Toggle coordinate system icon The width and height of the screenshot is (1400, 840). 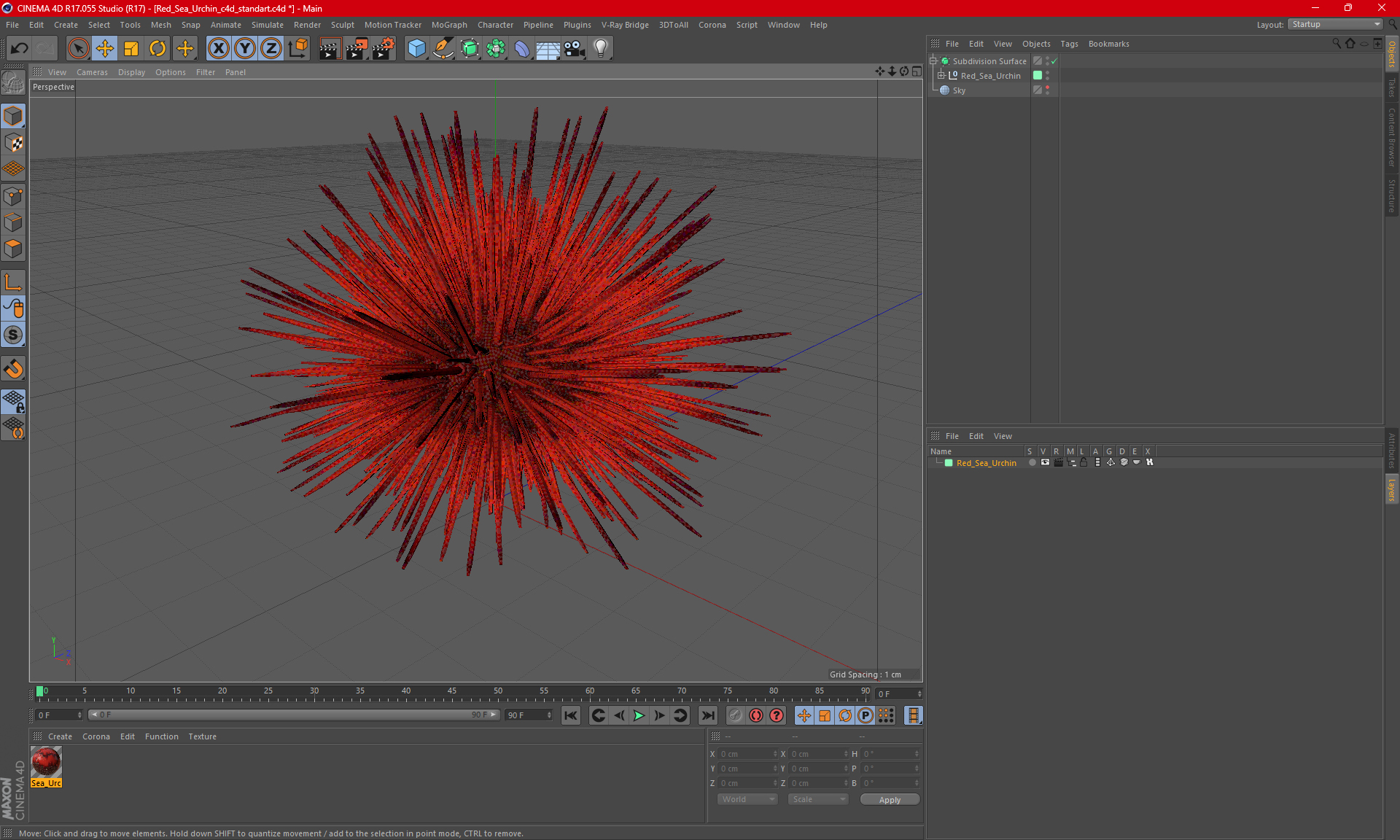pos(298,49)
